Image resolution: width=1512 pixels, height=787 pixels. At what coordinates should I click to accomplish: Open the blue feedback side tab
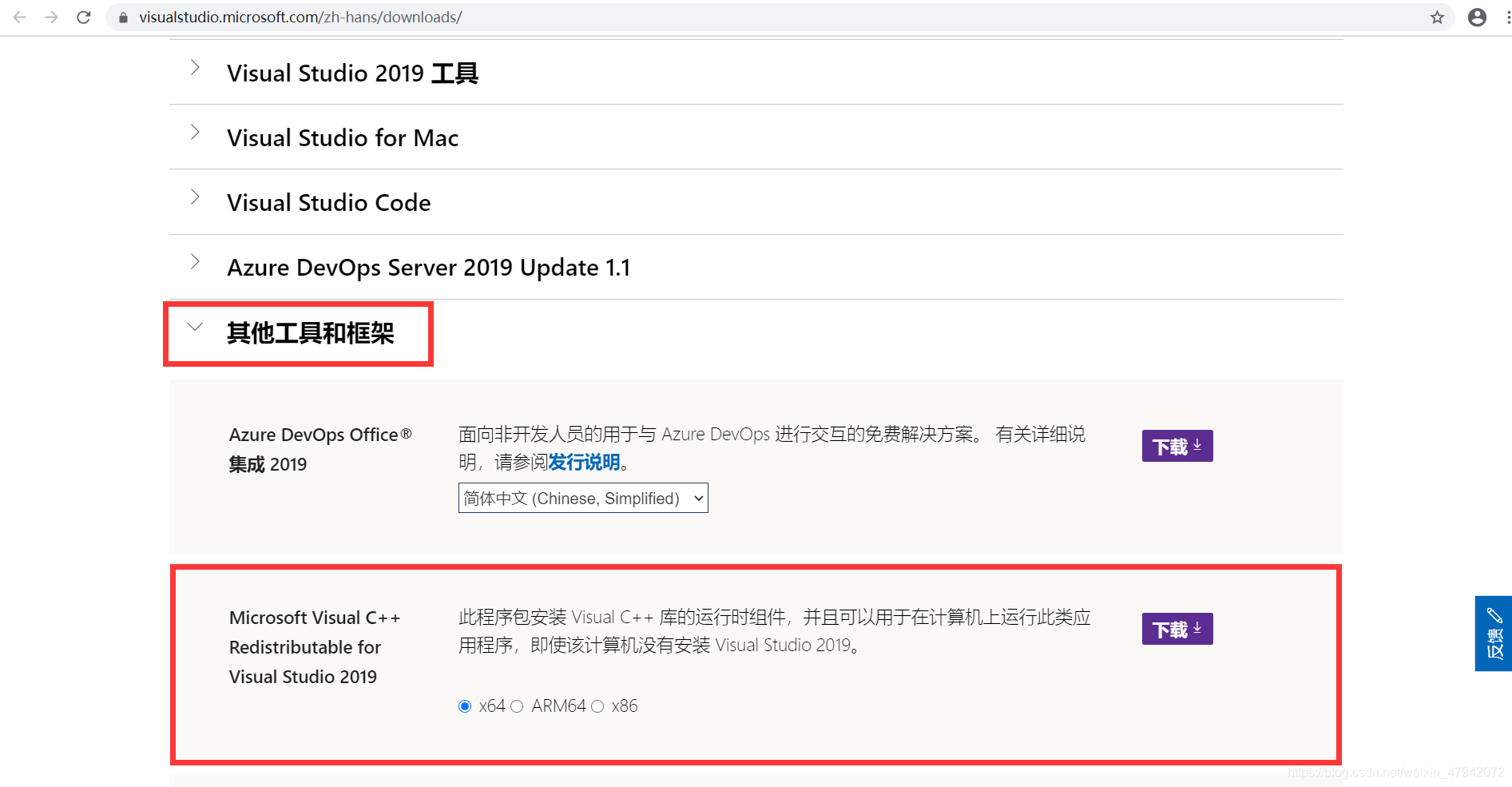tap(1494, 634)
